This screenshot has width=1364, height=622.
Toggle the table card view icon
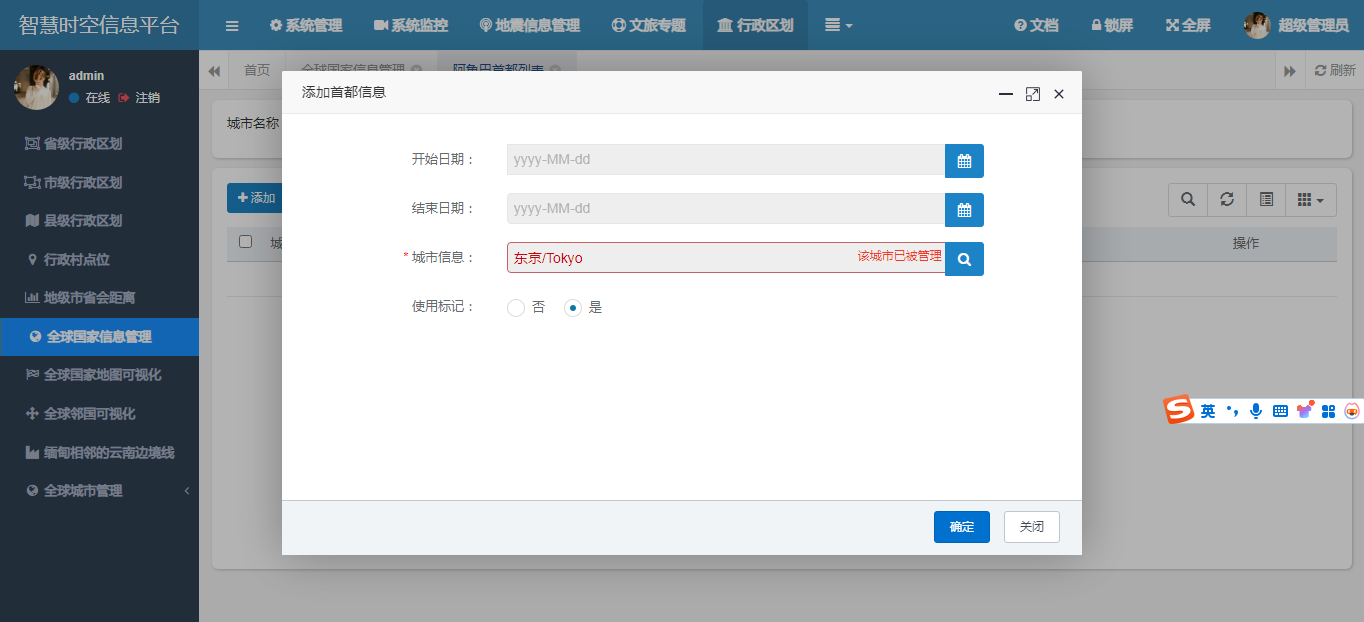pos(1266,200)
